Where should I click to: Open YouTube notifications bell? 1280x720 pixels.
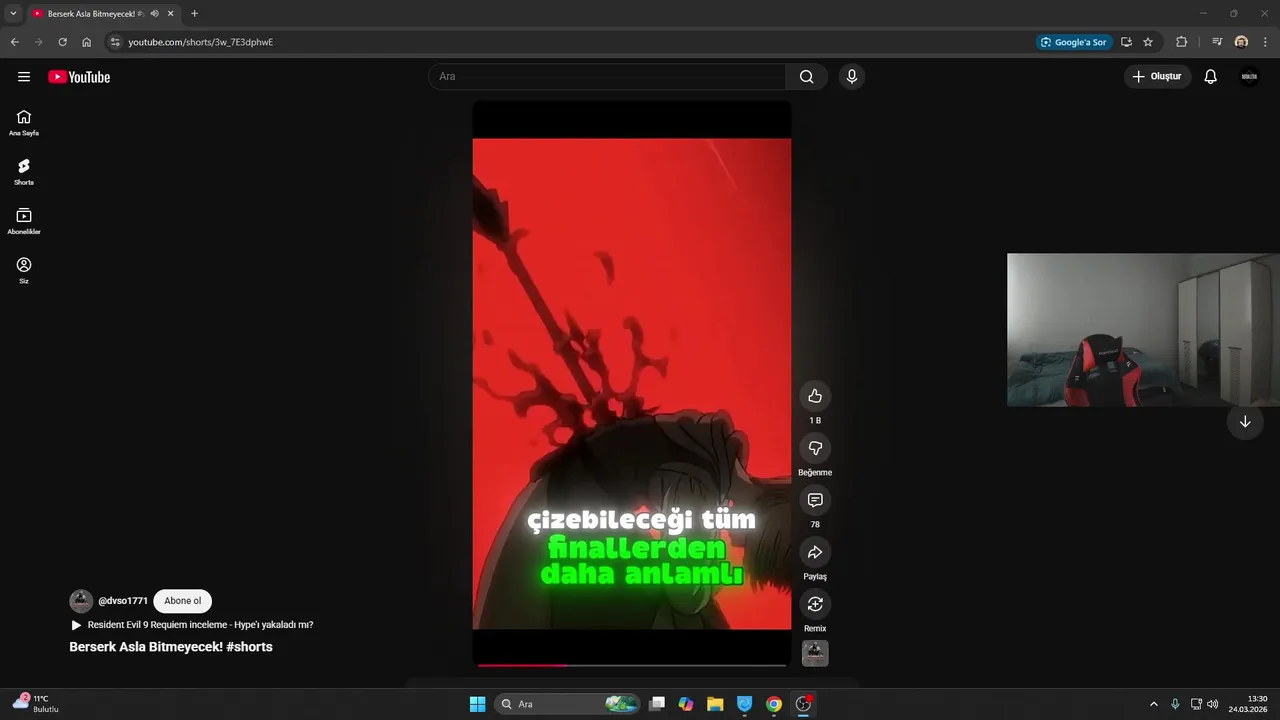(x=1210, y=77)
